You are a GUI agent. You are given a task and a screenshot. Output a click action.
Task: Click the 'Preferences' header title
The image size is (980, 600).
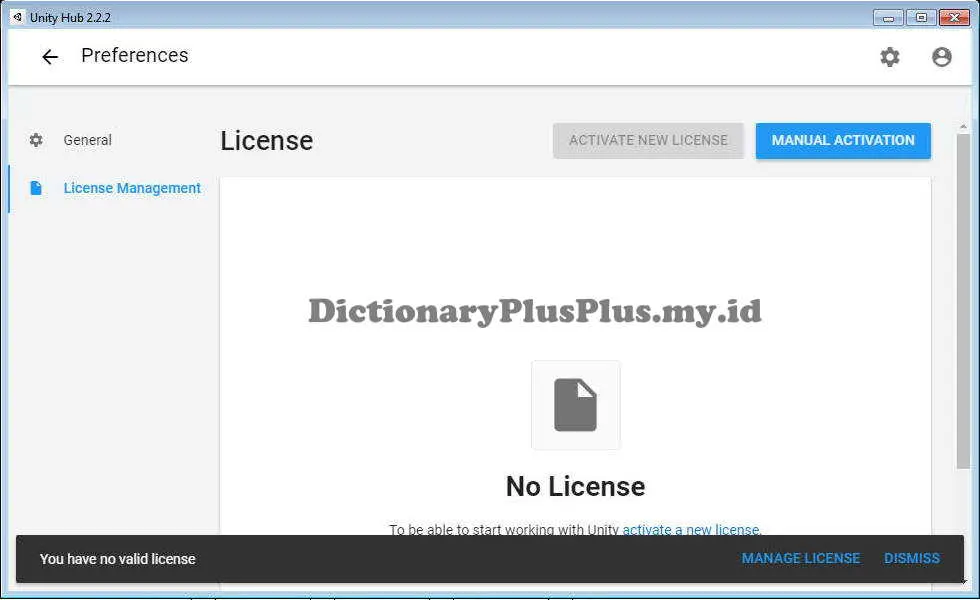coord(134,55)
